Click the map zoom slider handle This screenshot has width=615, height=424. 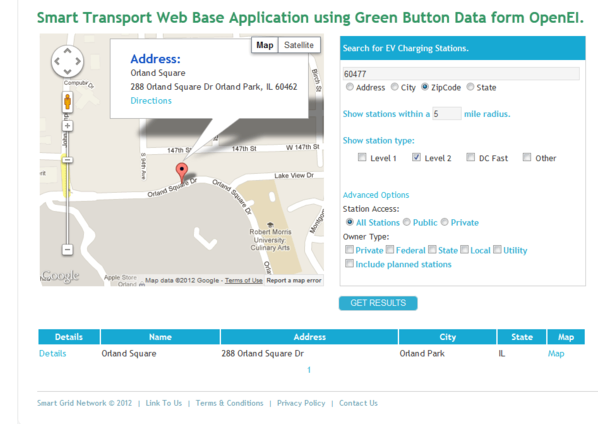tap(67, 160)
